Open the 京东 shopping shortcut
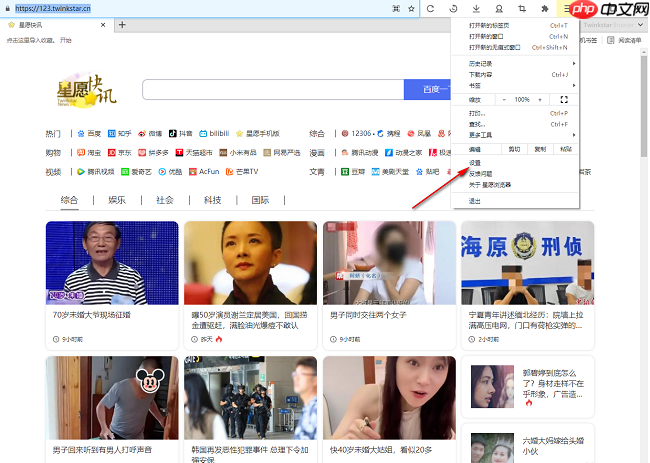 (x=119, y=153)
